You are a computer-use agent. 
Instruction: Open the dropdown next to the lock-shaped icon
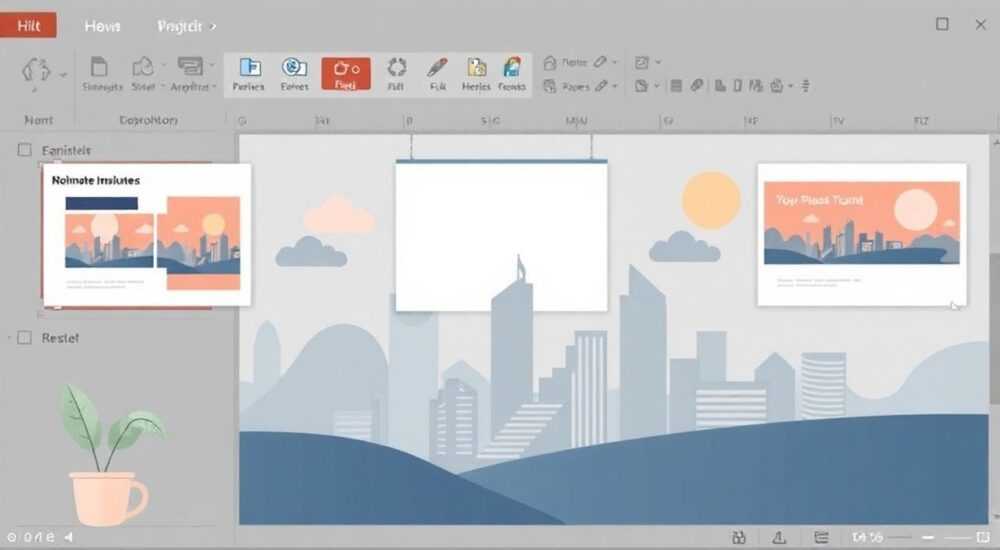click(791, 86)
